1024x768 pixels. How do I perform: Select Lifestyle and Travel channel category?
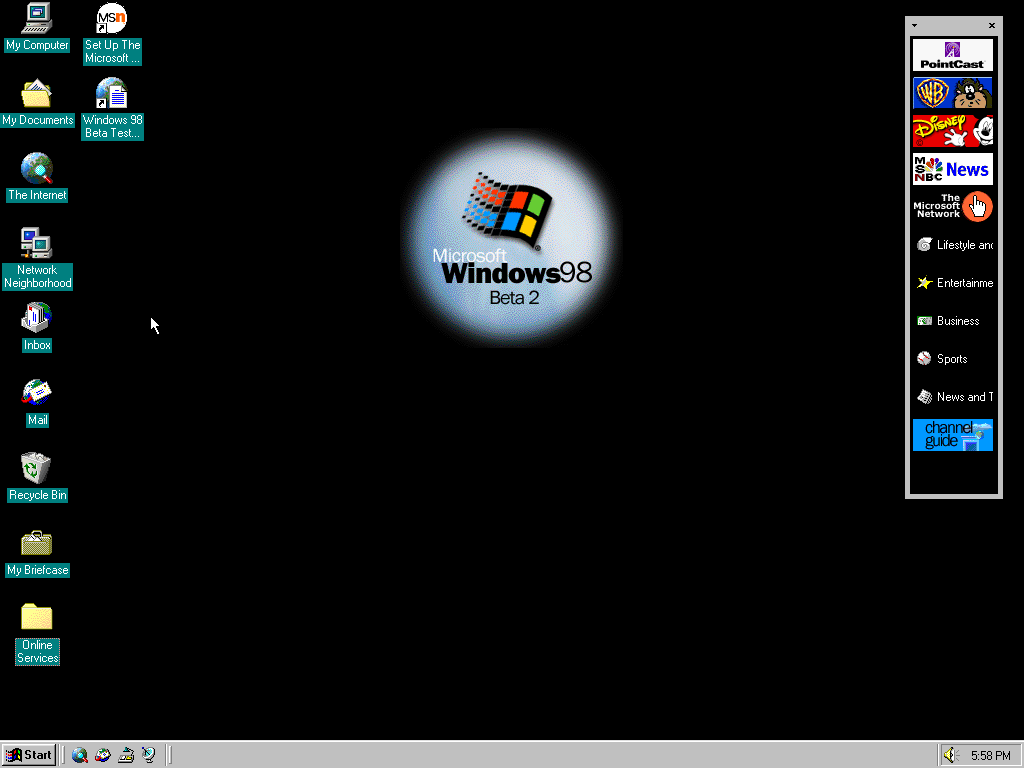pyautogui.click(x=953, y=245)
